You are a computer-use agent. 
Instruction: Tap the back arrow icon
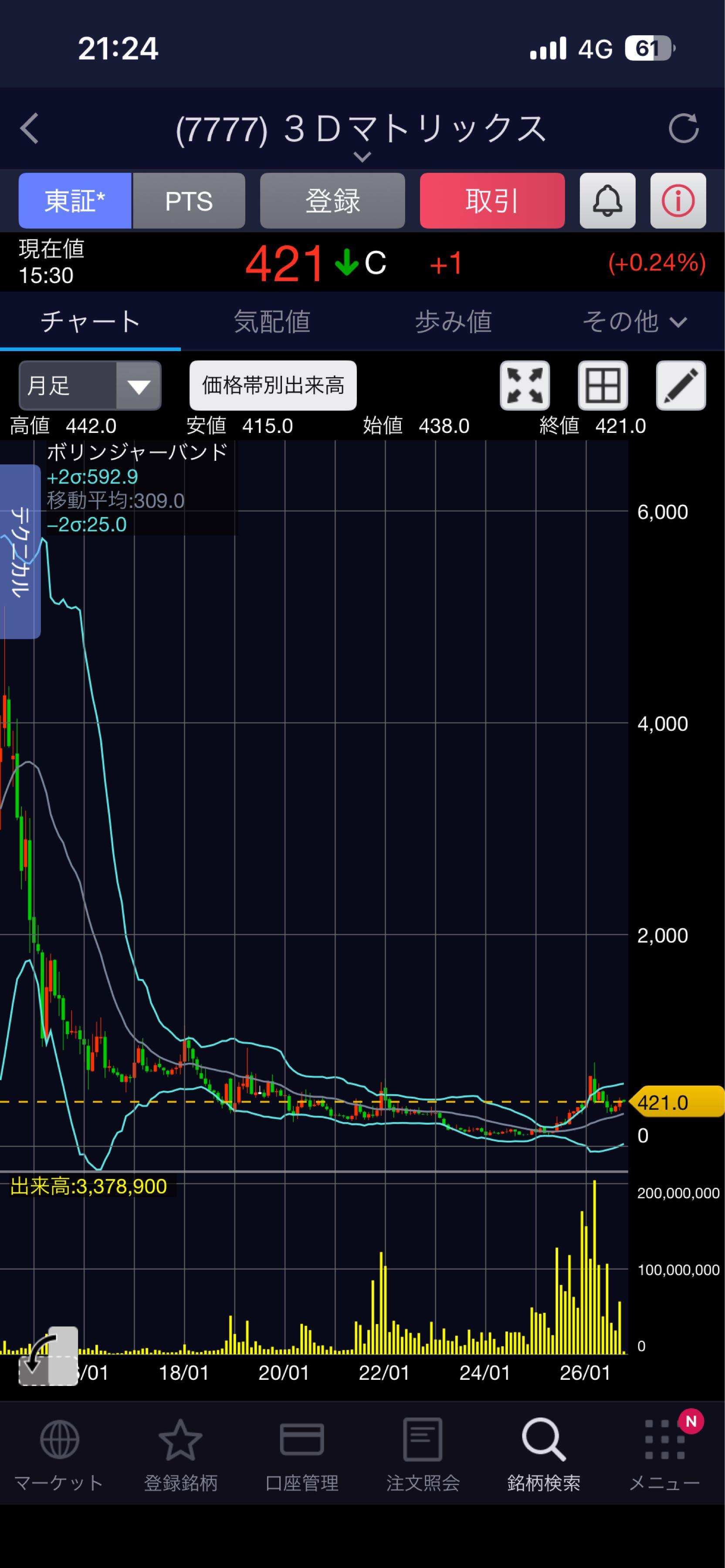(x=29, y=128)
